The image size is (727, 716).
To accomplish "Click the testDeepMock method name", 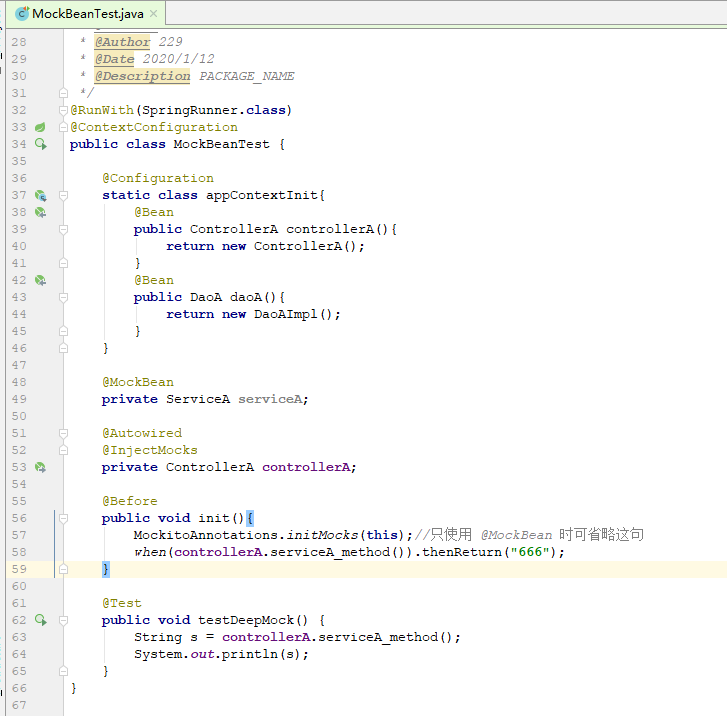I will (246, 620).
